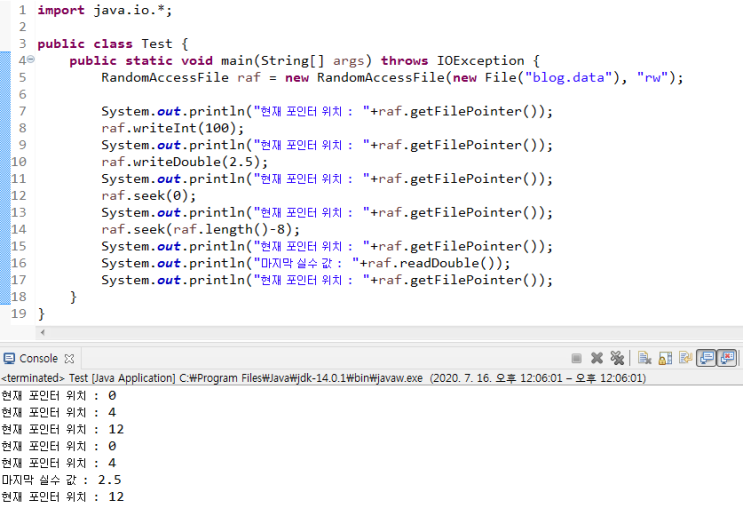Toggle word wrap for the console
The height and width of the screenshot is (508, 743).
pyautogui.click(x=685, y=358)
